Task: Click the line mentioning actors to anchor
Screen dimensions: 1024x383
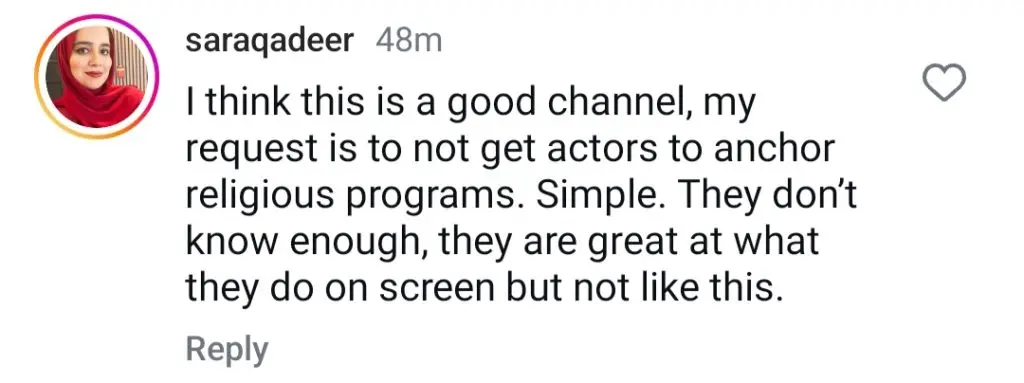Action: pyautogui.click(x=510, y=150)
